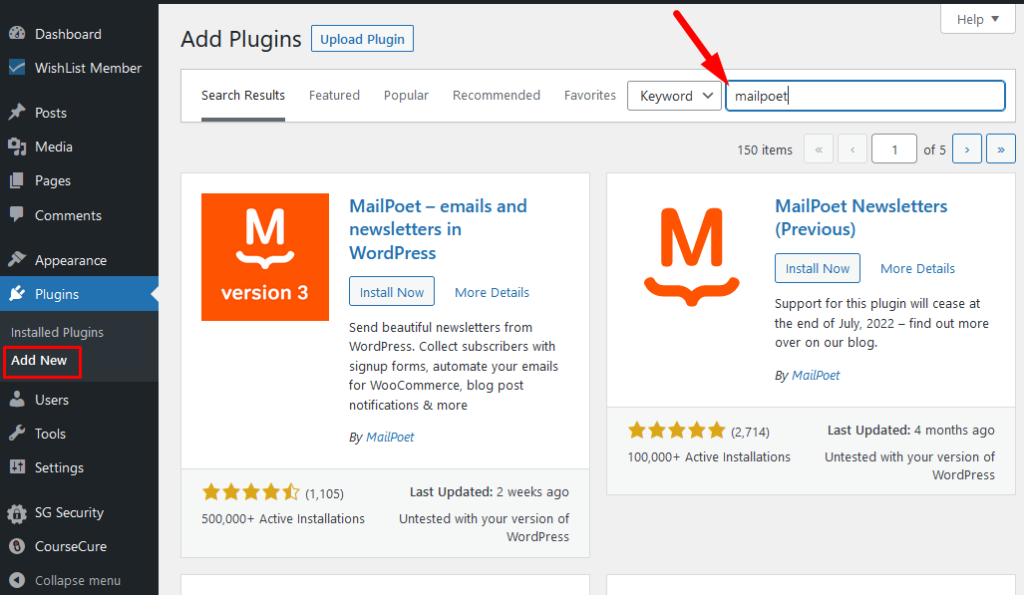Click the Media icon in sidebar
This screenshot has width=1024, height=595.
point(17,146)
